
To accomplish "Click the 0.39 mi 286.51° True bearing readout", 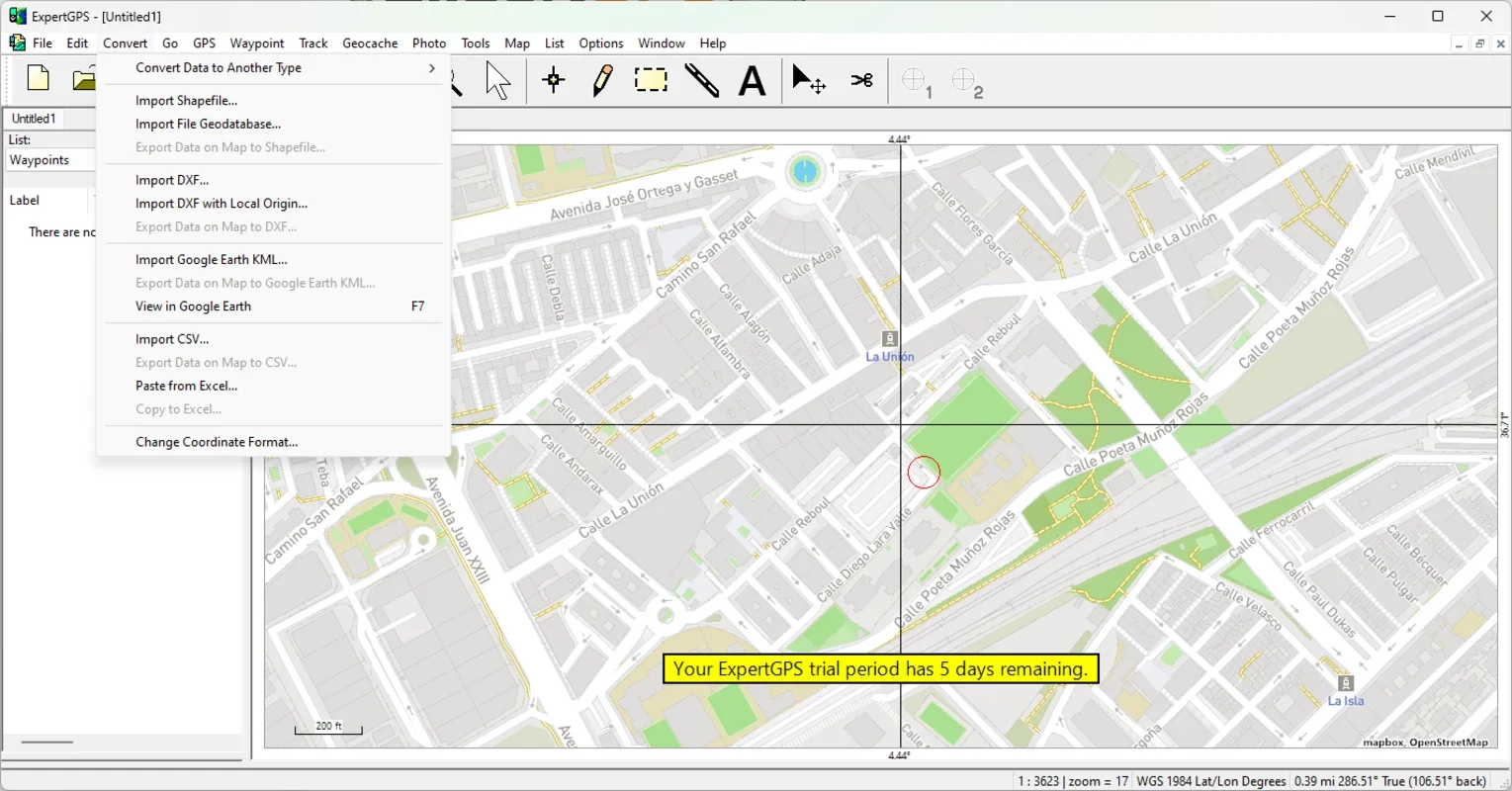I will pos(1392,781).
